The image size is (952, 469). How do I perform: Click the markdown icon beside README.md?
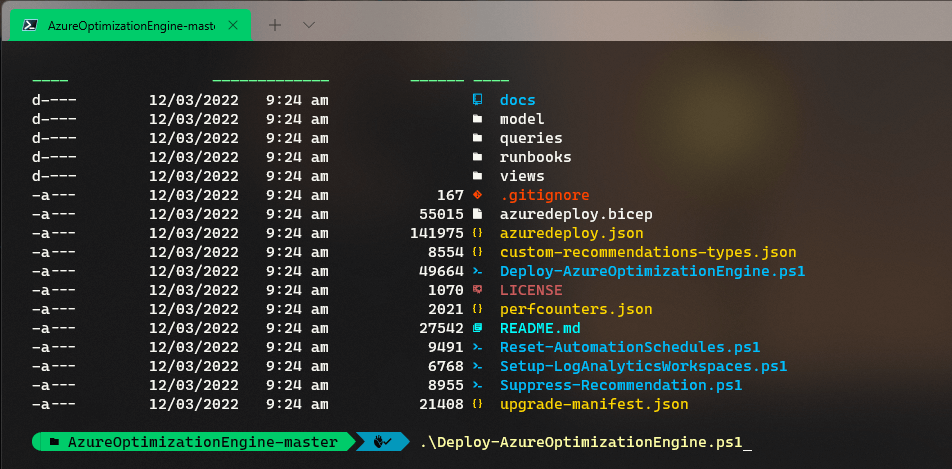477,328
